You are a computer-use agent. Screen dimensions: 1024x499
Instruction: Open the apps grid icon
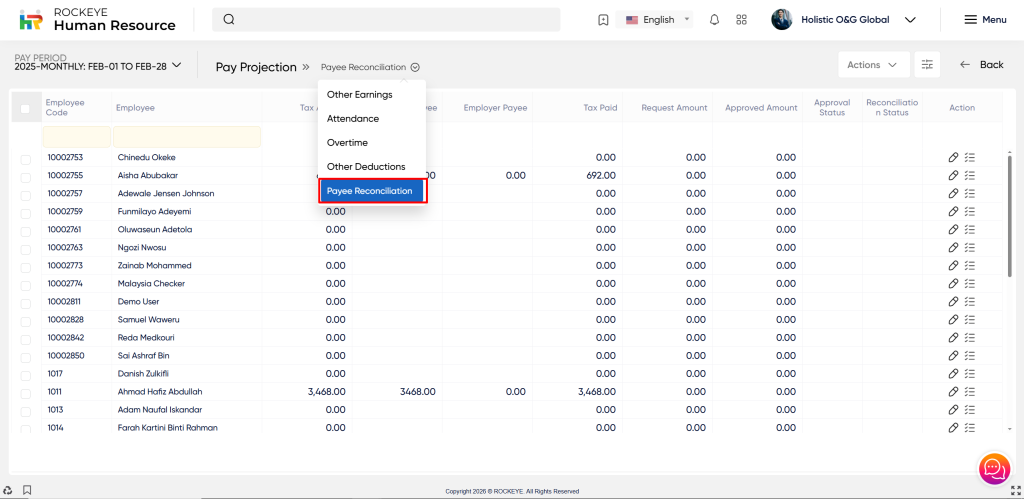point(741,20)
